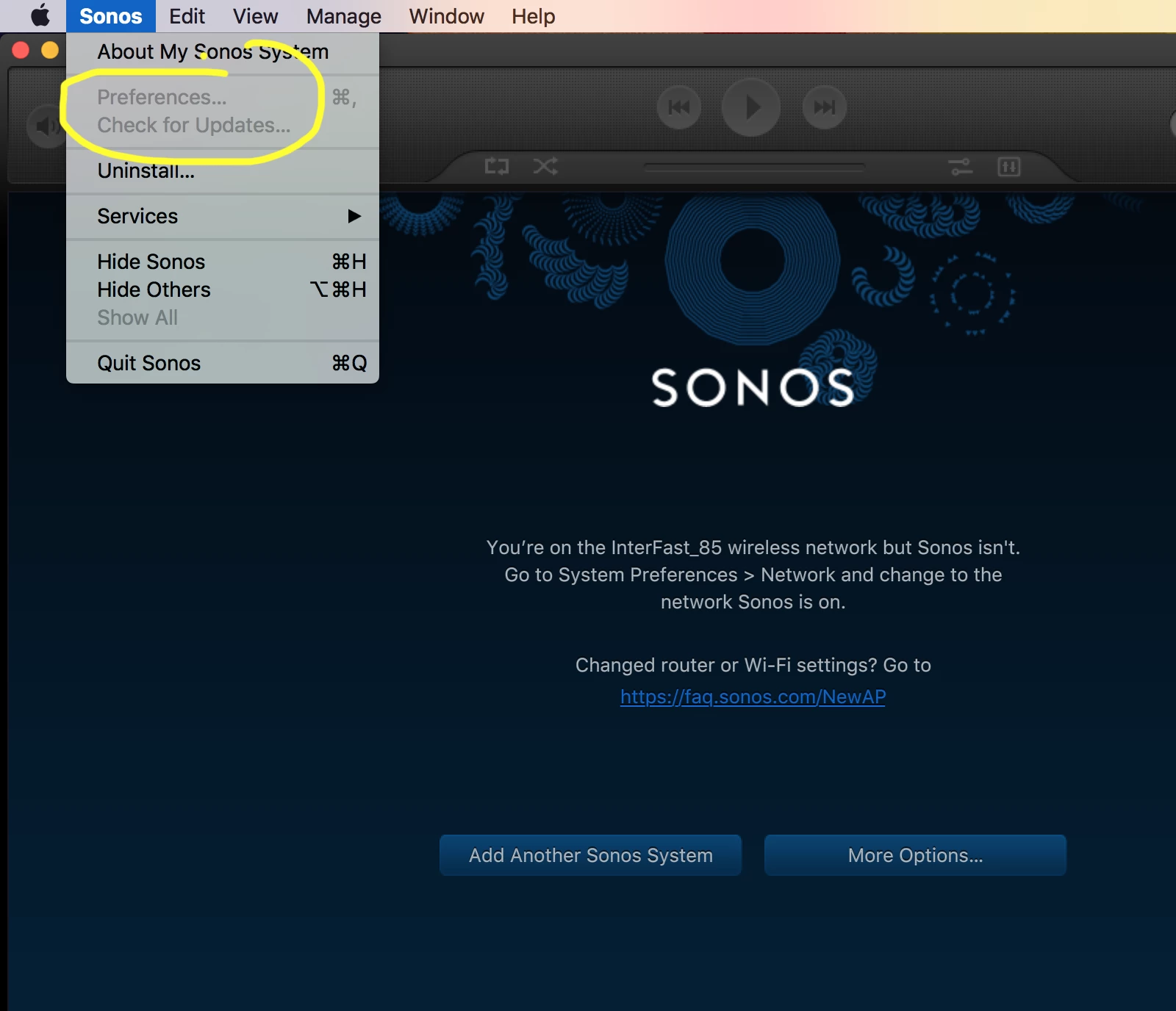Click the Play button
Image resolution: width=1176 pixels, height=1011 pixels.
(750, 107)
